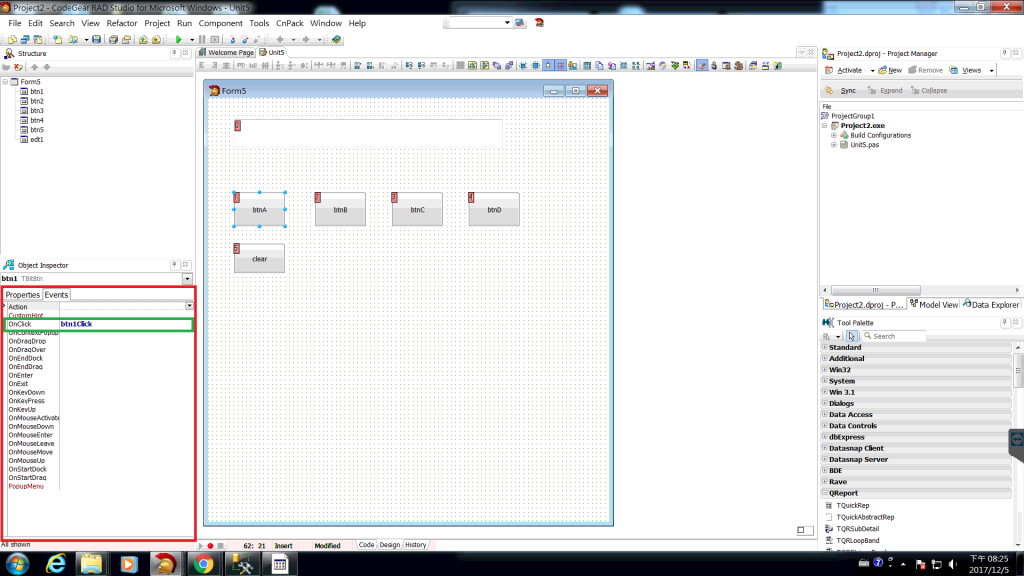Click the helmet icon beside desktop layout combo

[x=539, y=23]
